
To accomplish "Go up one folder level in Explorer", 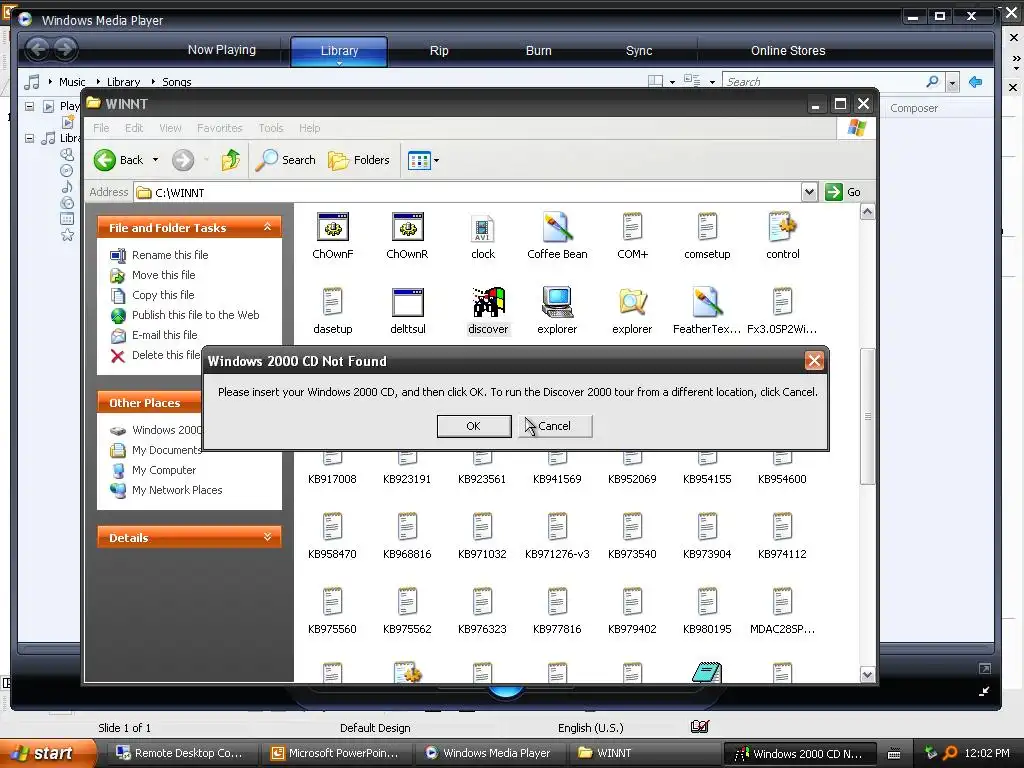I will [231, 160].
